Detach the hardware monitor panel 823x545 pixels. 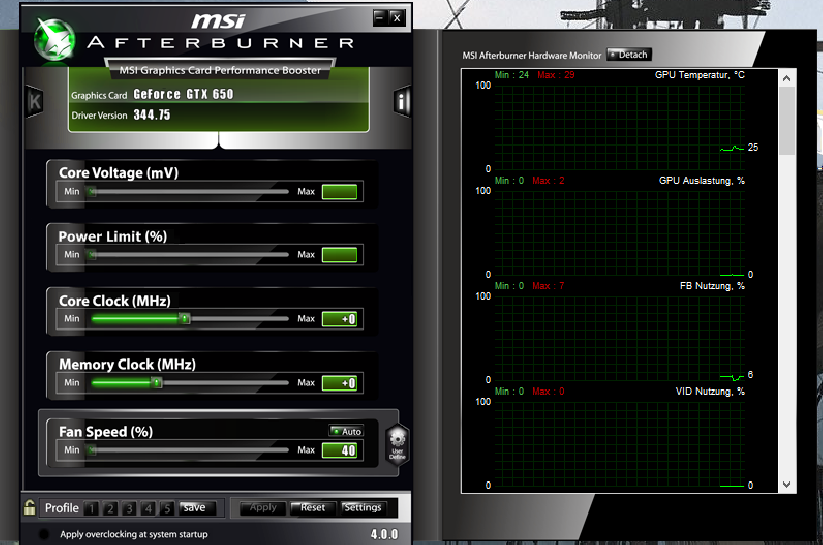tap(629, 54)
